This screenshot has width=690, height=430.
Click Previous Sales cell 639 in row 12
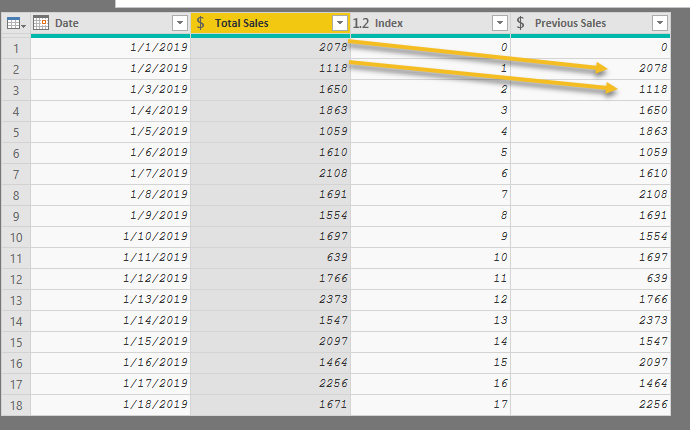591,279
